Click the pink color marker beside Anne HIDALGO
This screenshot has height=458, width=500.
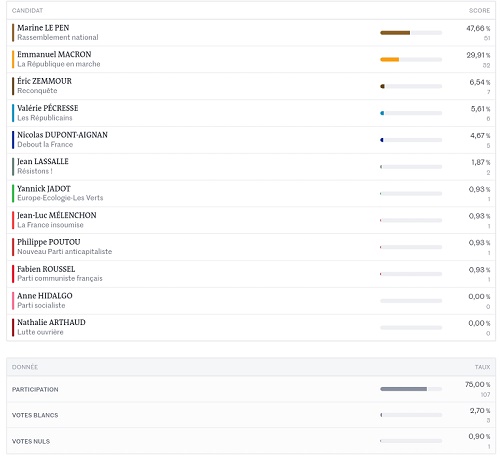[x=13, y=301]
